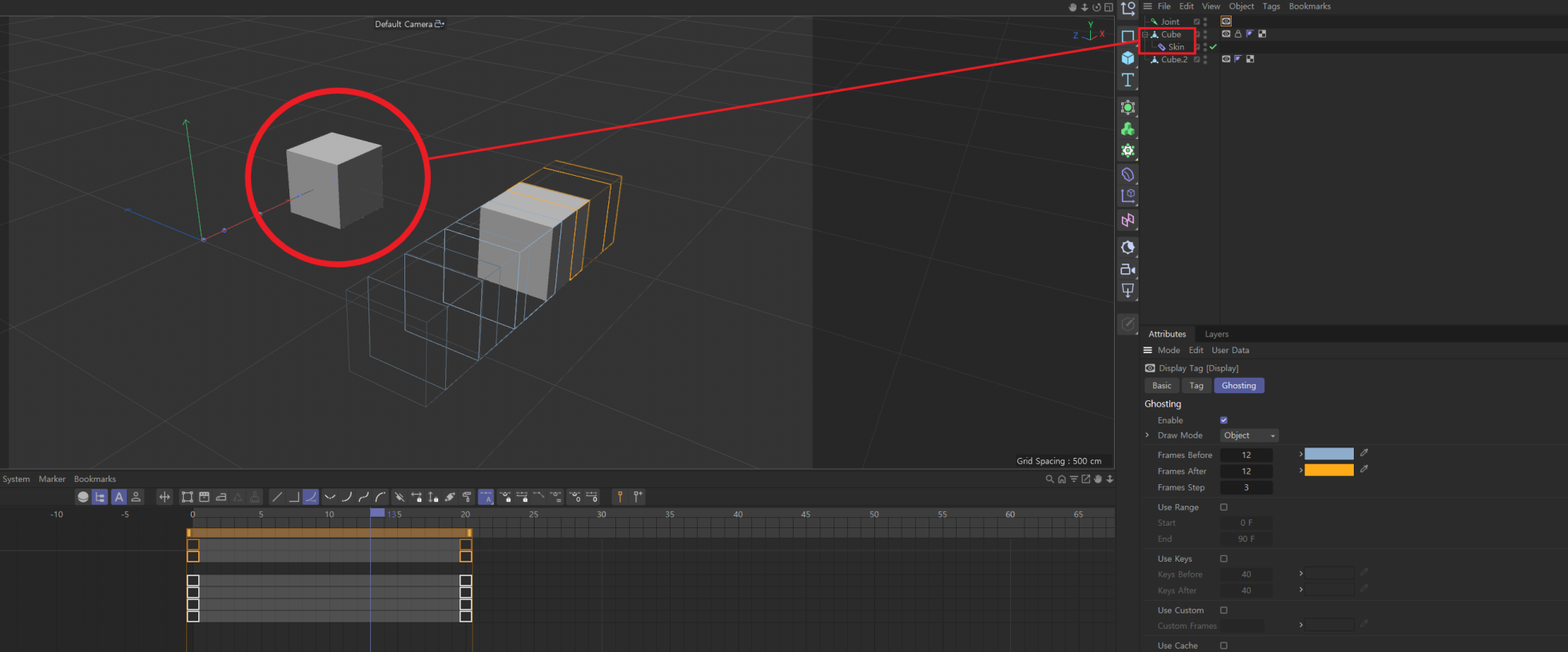Screen dimensions: 1568x652
Task: Set linear interpolation icon in timeline
Action: (x=277, y=497)
